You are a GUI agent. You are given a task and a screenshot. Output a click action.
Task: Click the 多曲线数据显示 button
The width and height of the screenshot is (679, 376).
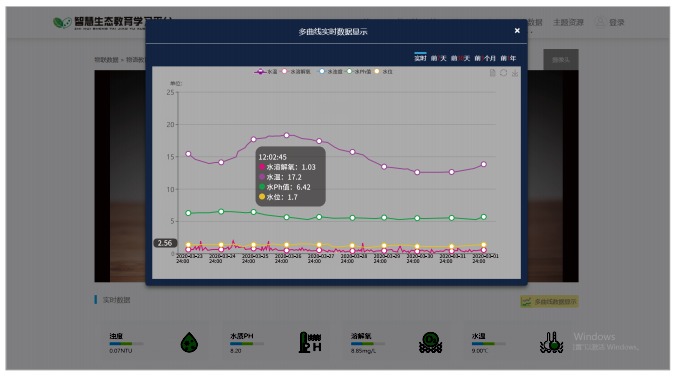pyautogui.click(x=549, y=301)
